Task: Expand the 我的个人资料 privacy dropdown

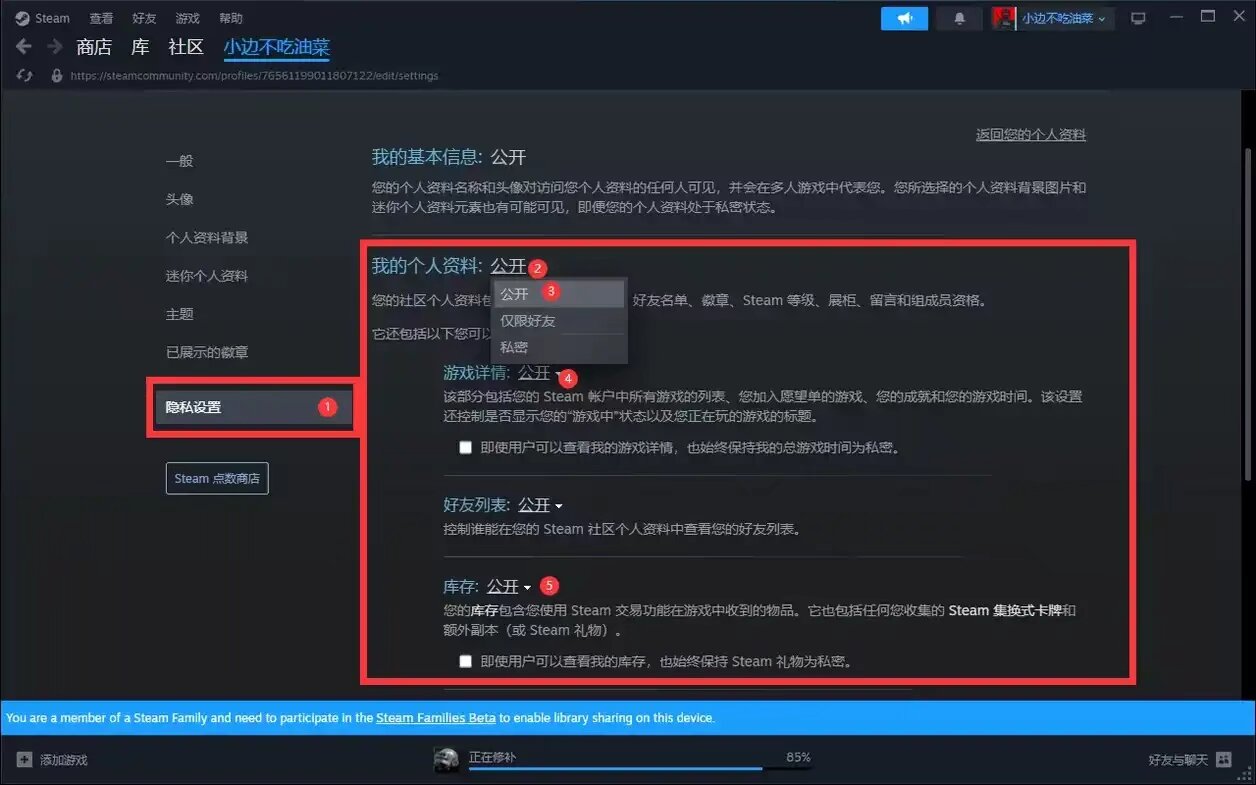Action: pos(508,266)
